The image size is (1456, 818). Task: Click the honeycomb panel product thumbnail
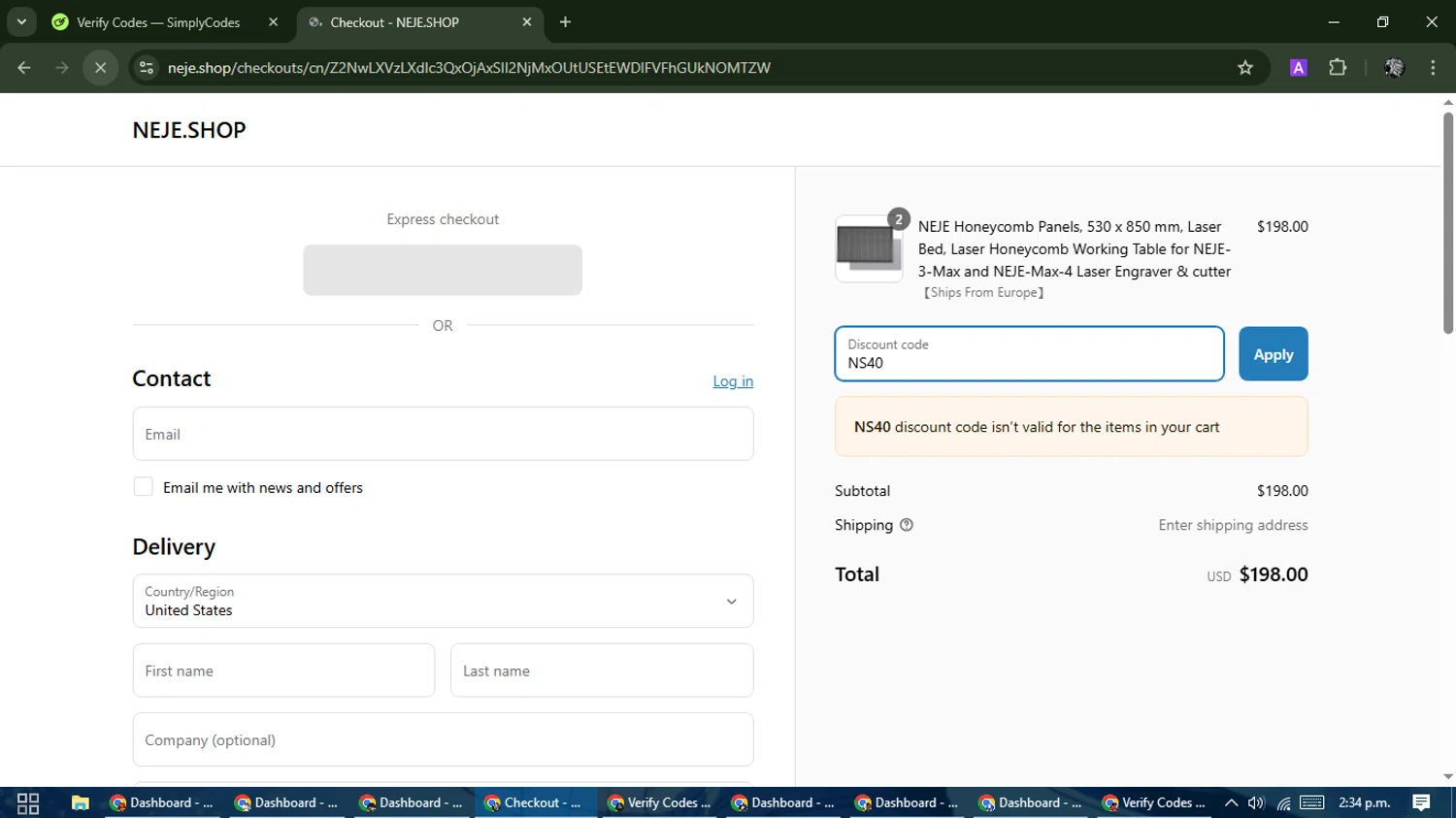869,248
